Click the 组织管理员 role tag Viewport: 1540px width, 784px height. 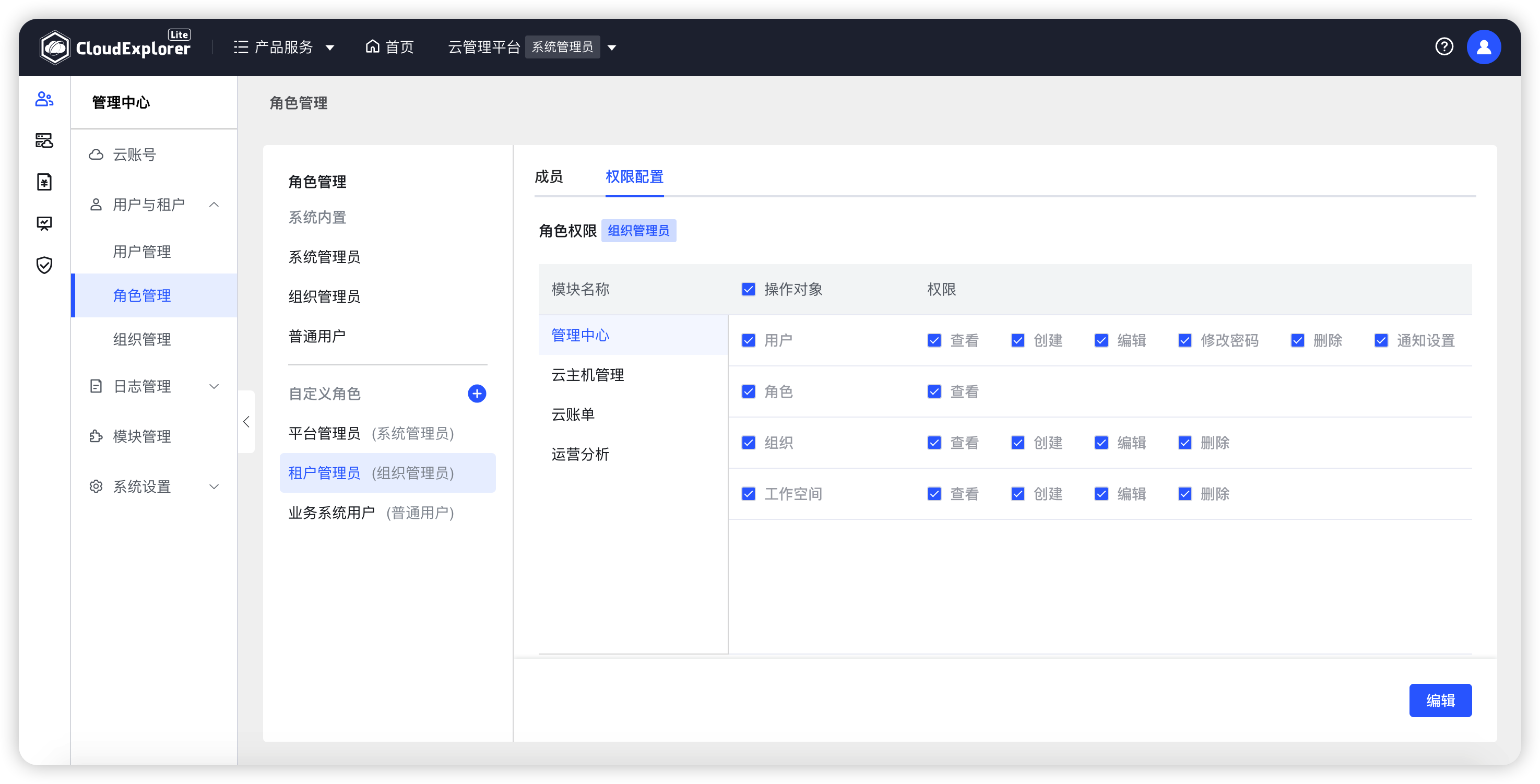638,231
